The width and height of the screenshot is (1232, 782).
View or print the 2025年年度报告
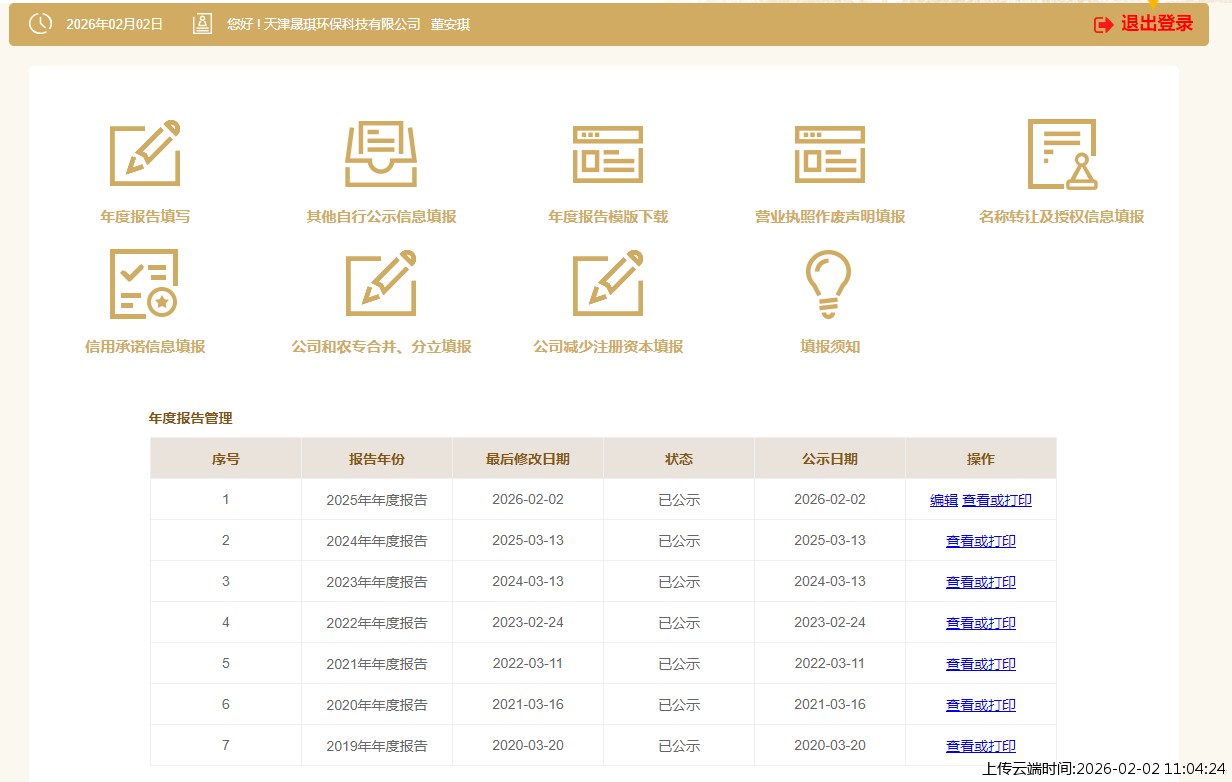pyautogui.click(x=996, y=500)
